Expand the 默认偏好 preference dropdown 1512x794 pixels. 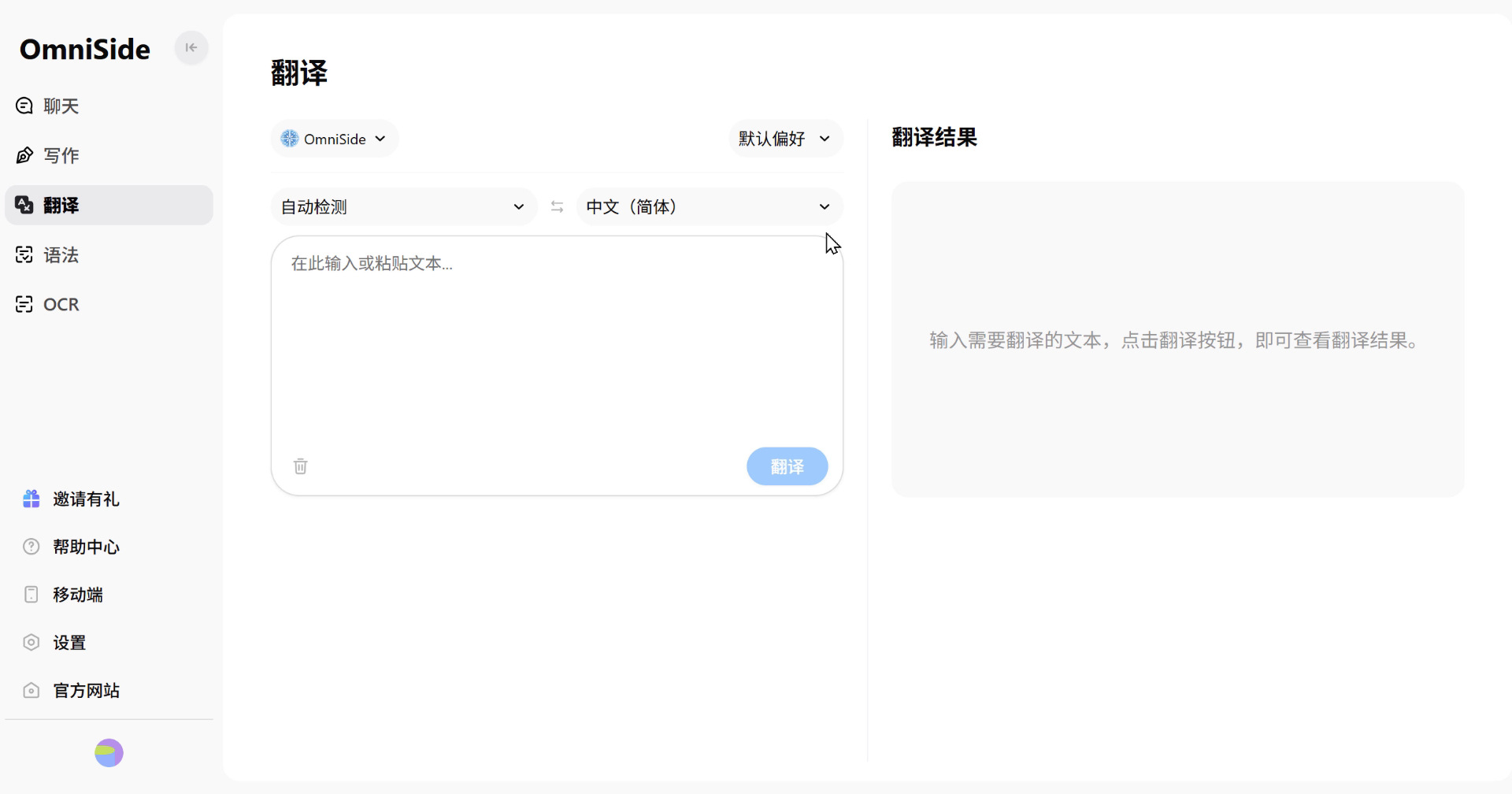(x=785, y=139)
